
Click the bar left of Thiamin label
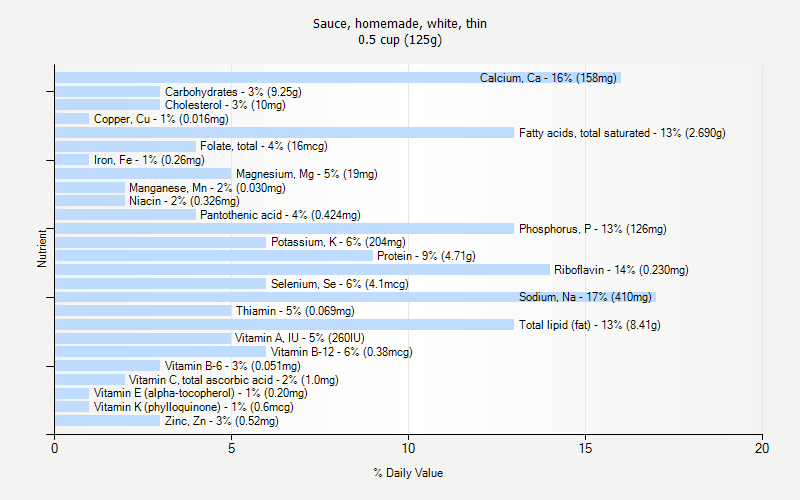pos(143,311)
